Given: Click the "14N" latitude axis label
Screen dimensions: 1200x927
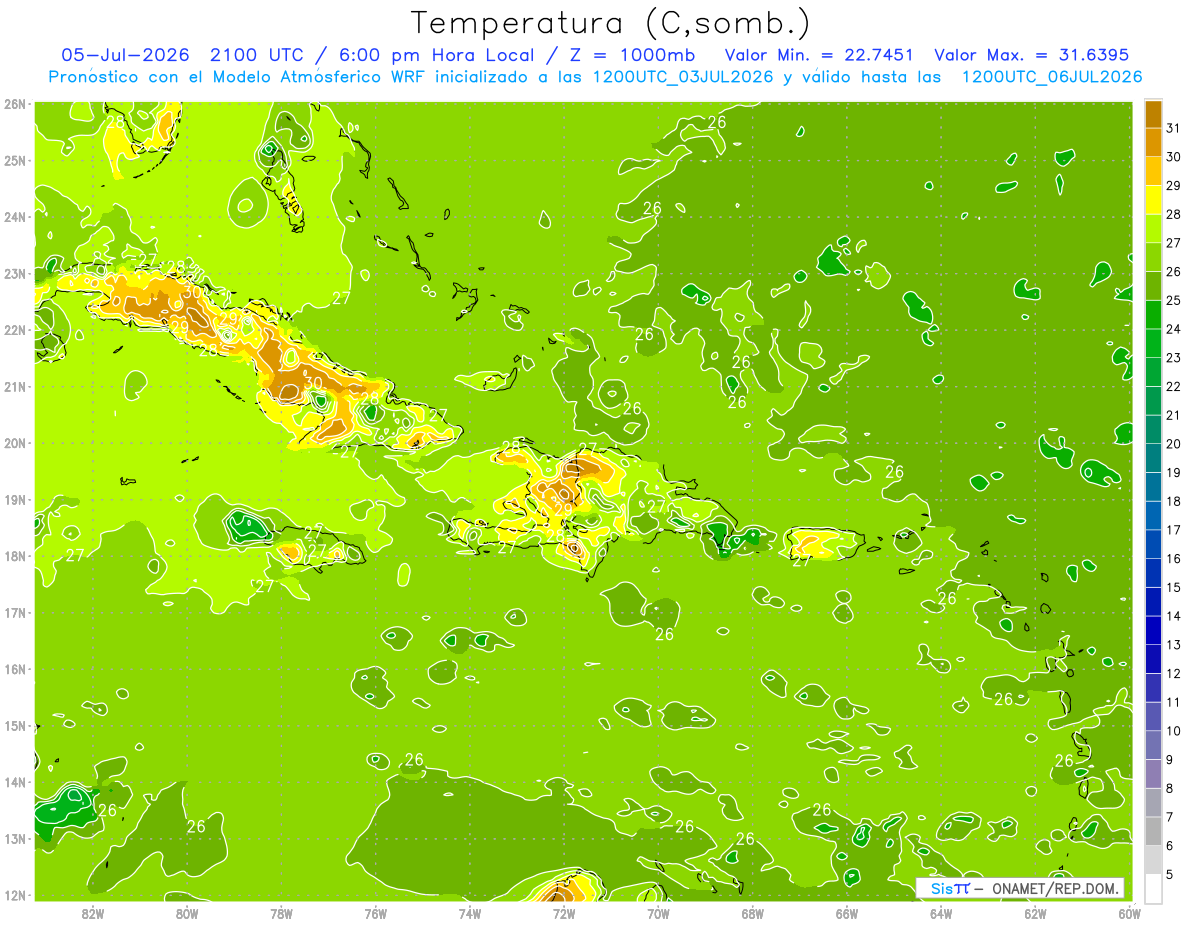Looking at the screenshot, I should click(x=15, y=782).
